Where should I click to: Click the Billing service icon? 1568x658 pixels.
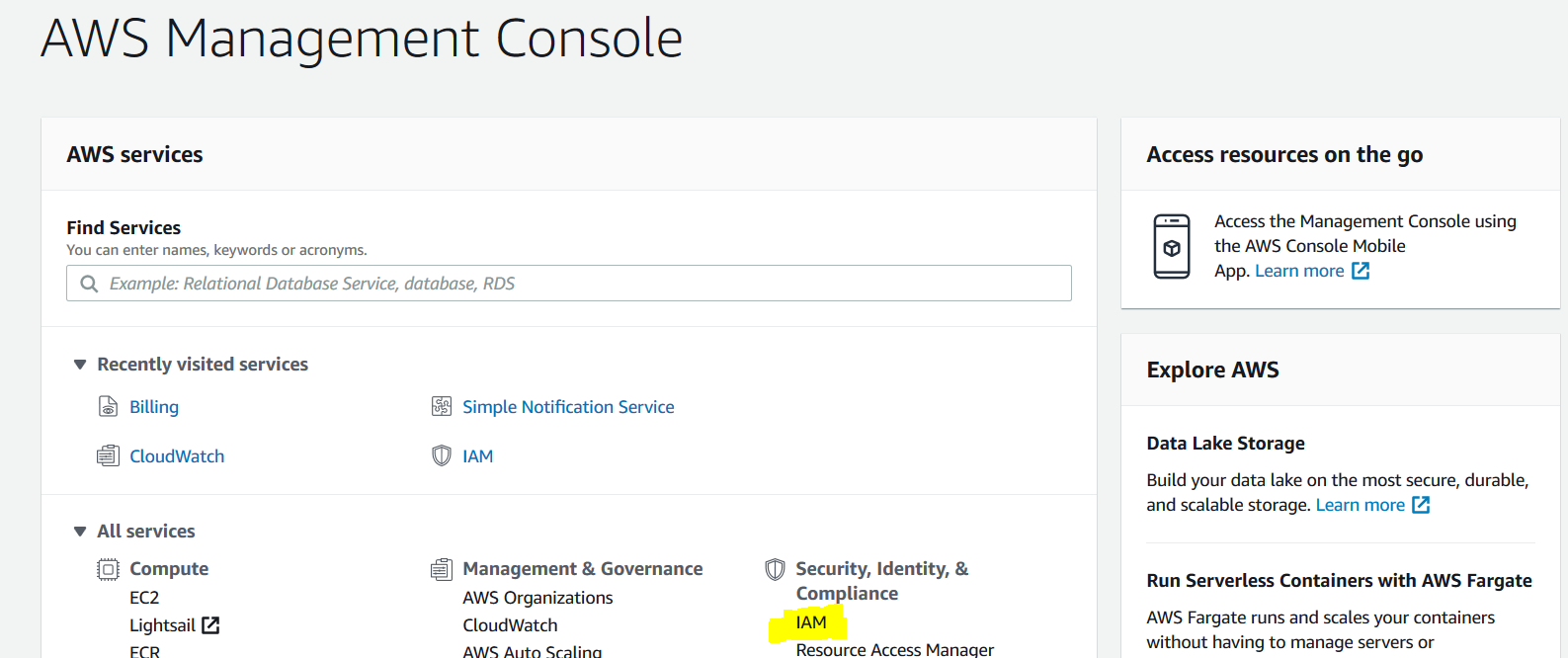(108, 406)
